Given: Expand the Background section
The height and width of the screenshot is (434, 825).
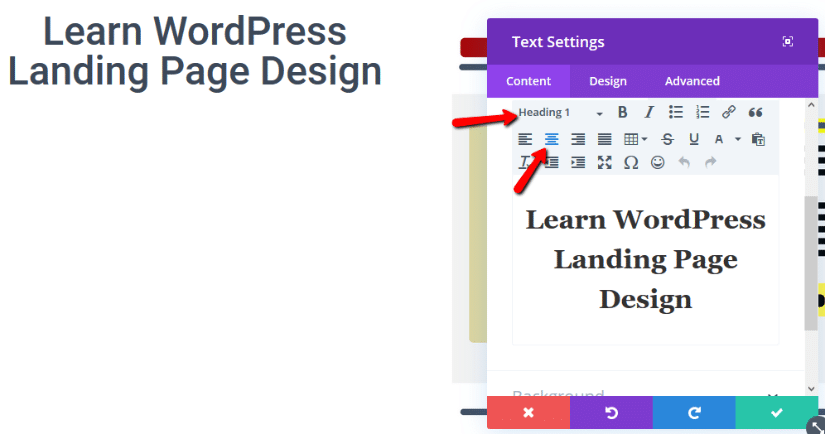Looking at the screenshot, I should [646, 393].
